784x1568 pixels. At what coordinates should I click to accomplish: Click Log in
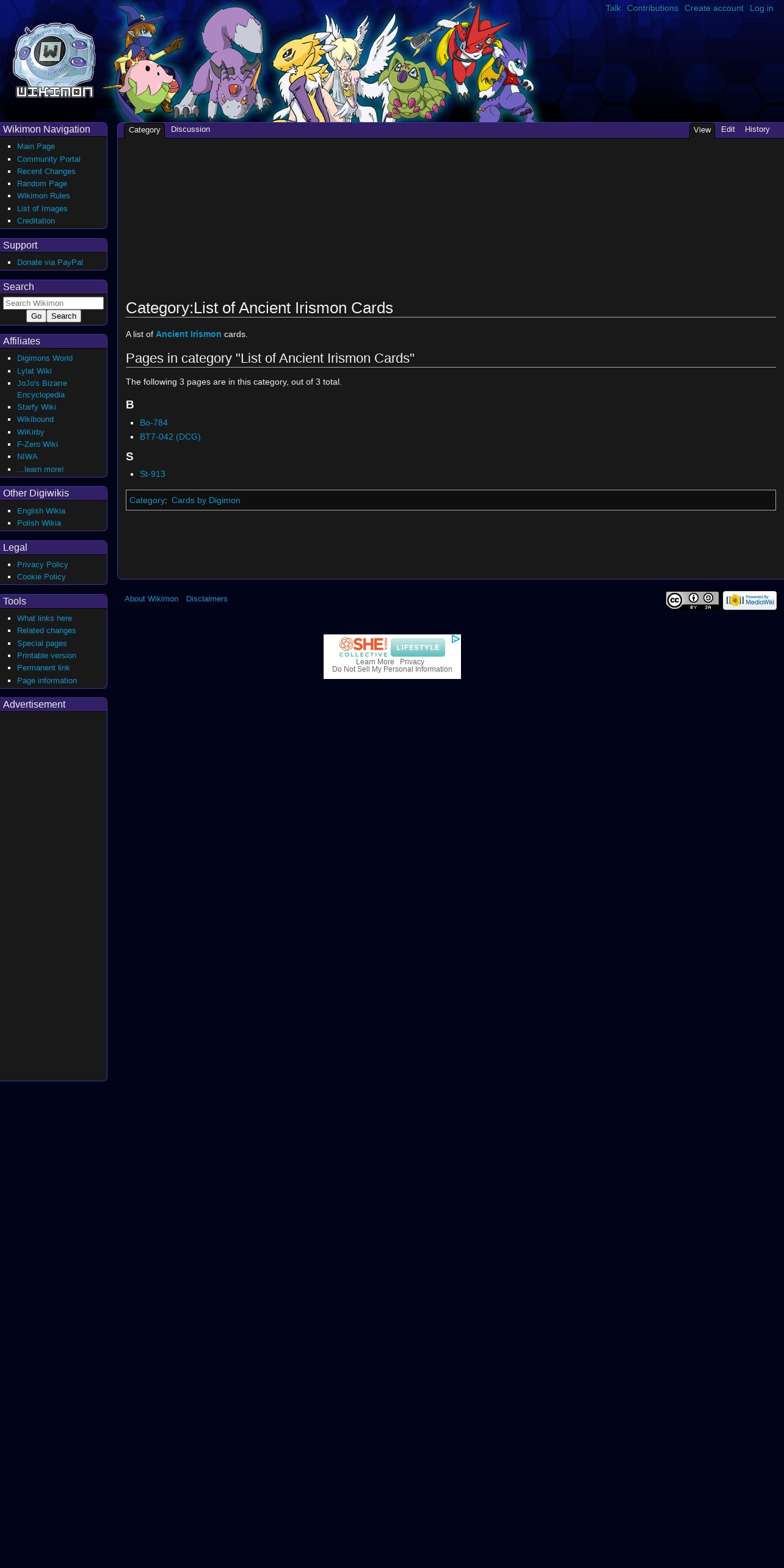tap(761, 9)
